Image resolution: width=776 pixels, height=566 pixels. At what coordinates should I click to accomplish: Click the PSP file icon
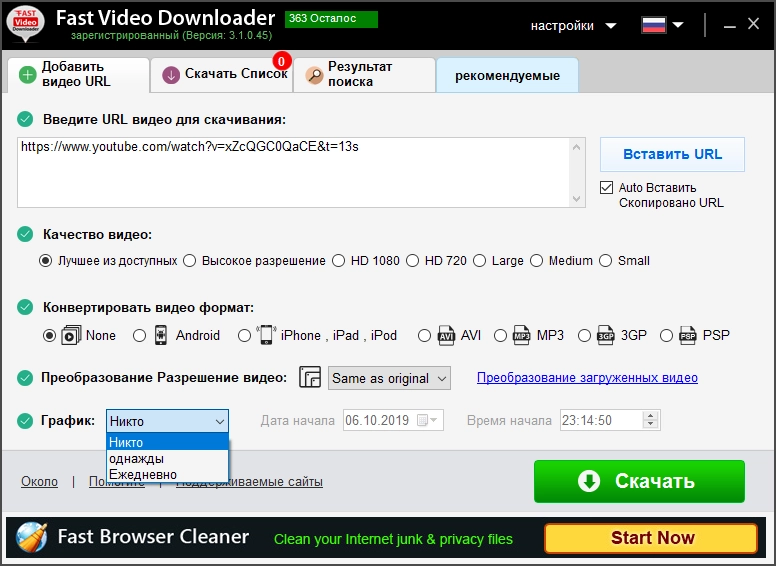coord(688,335)
